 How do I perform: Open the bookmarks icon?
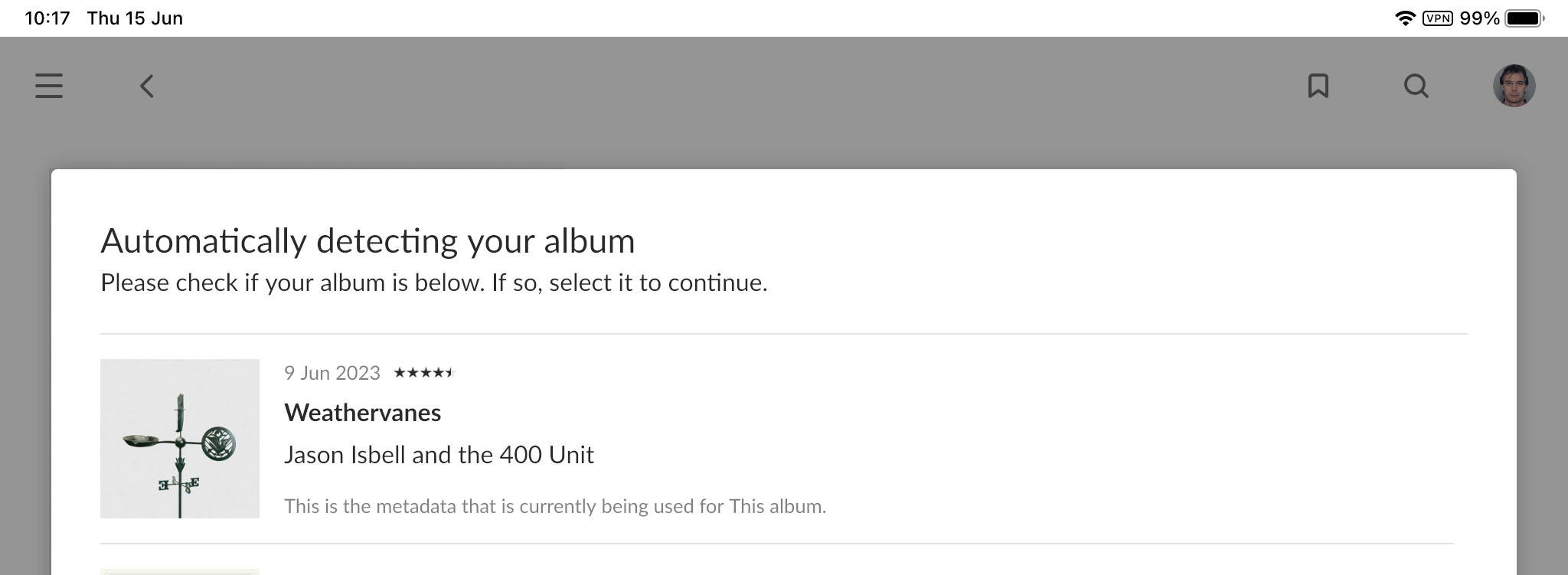click(x=1318, y=86)
